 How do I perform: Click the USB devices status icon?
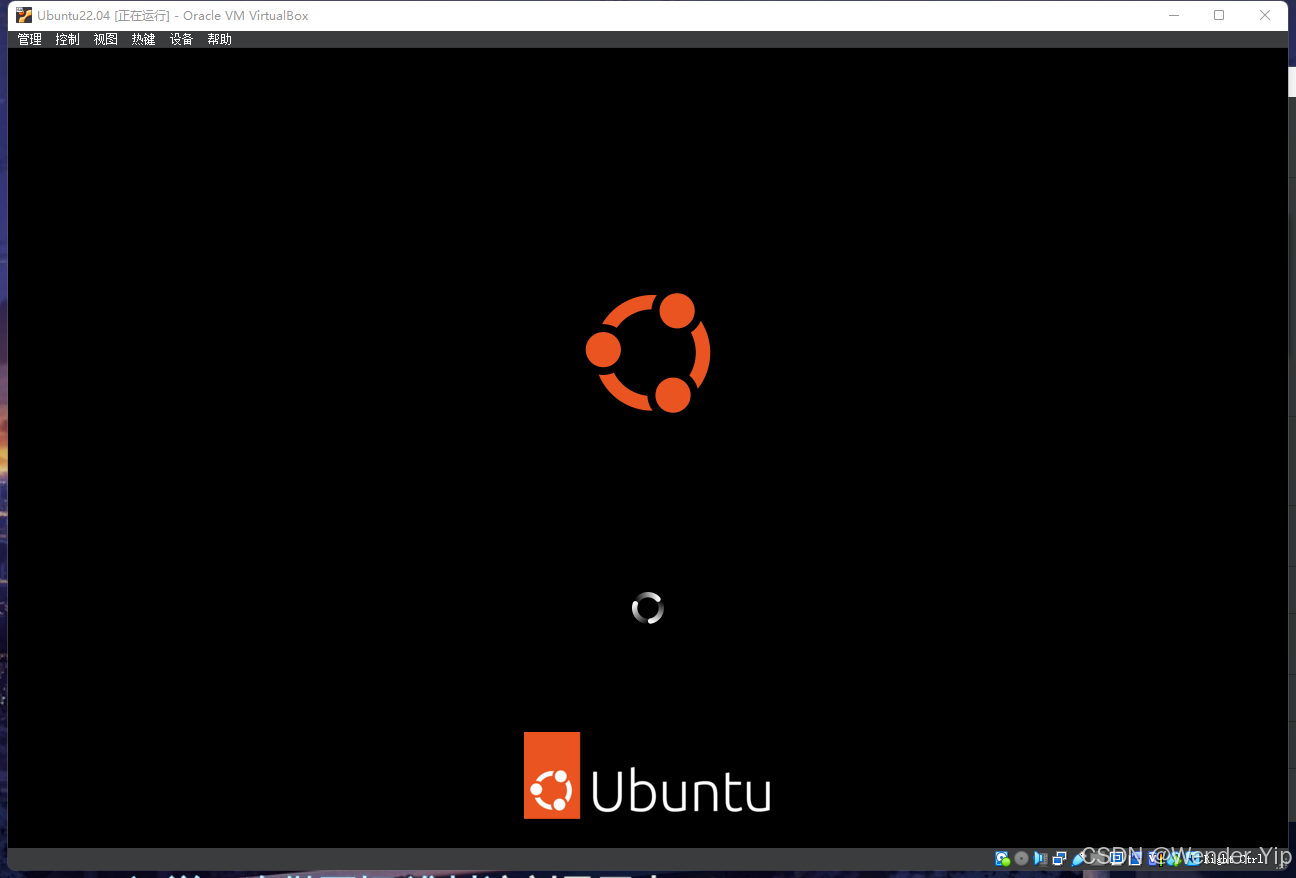click(1079, 858)
